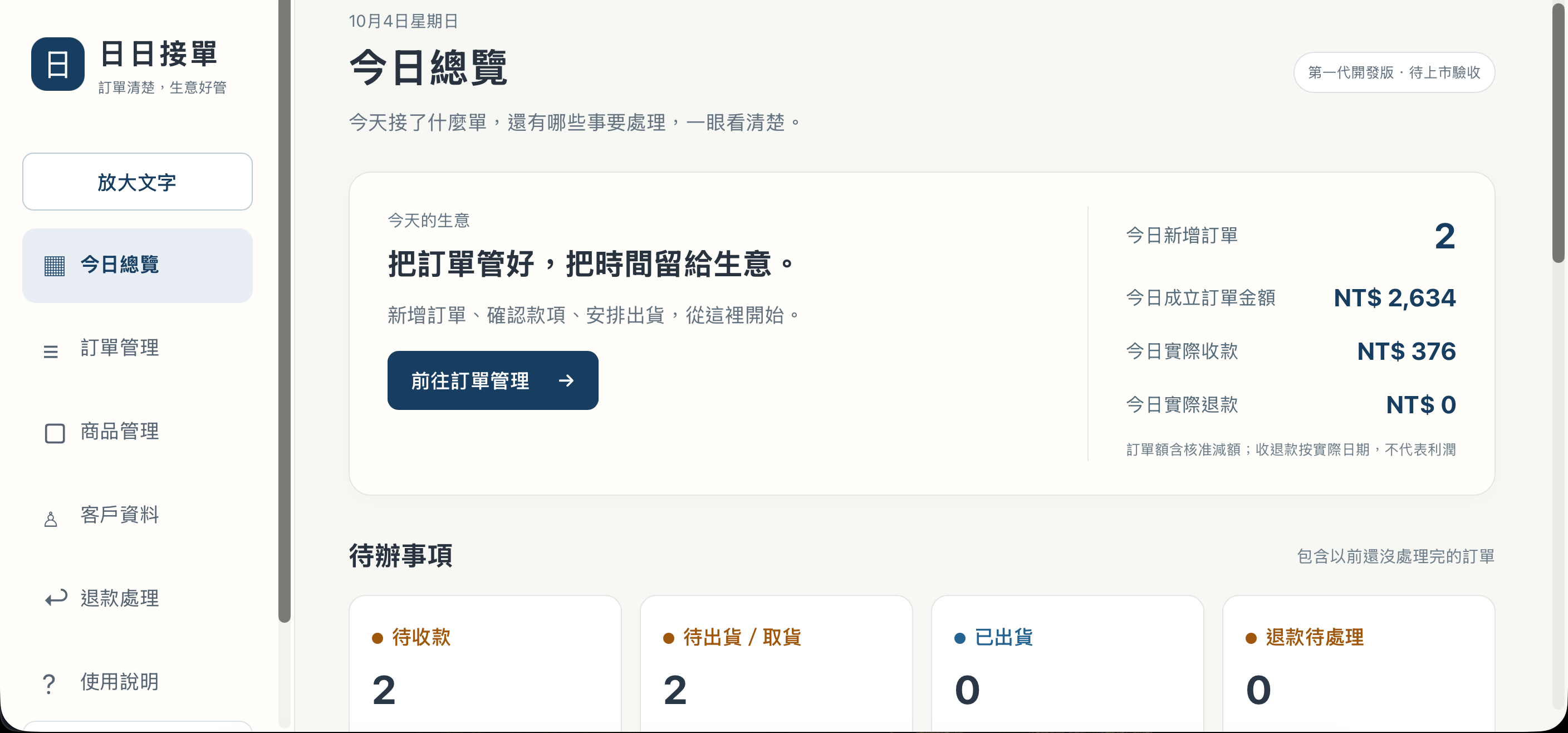Click the arrow icon in 前往訂單管理 button
1568x733 pixels.
[566, 380]
